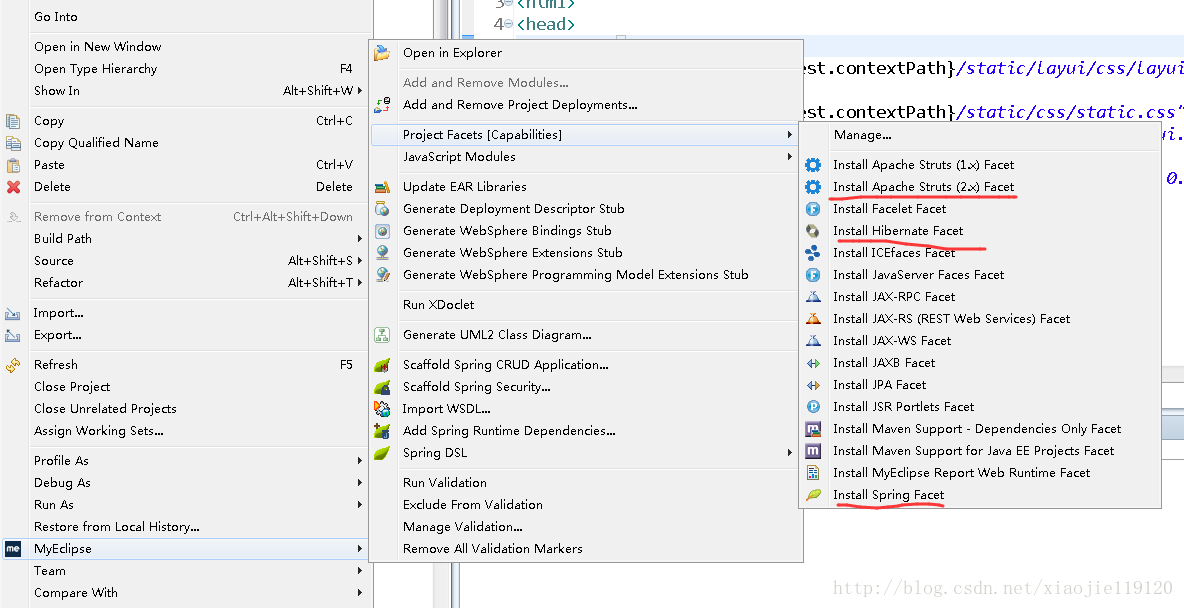The height and width of the screenshot is (608, 1184).
Task: Select Install Apache Struts (2.x) Facet
Action: [923, 187]
